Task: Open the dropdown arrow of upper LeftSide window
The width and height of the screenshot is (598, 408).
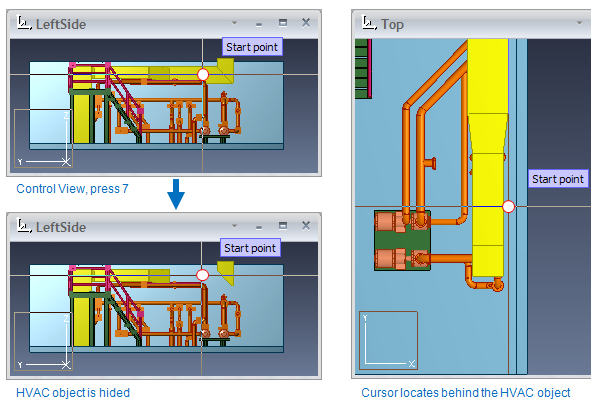Action: (x=235, y=23)
